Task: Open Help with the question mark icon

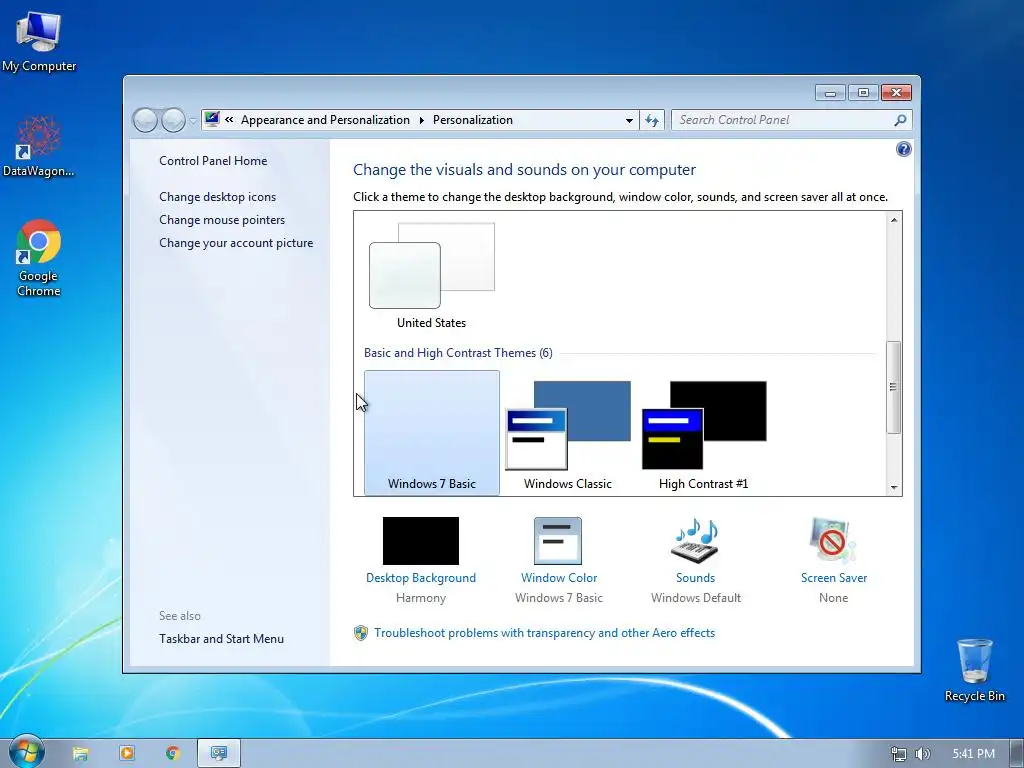Action: [x=903, y=150]
